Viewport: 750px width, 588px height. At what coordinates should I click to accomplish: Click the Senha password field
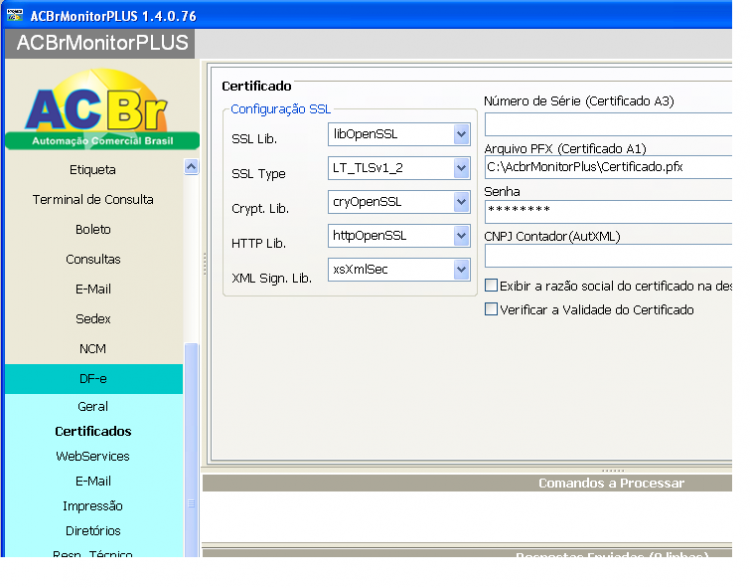pos(608,211)
